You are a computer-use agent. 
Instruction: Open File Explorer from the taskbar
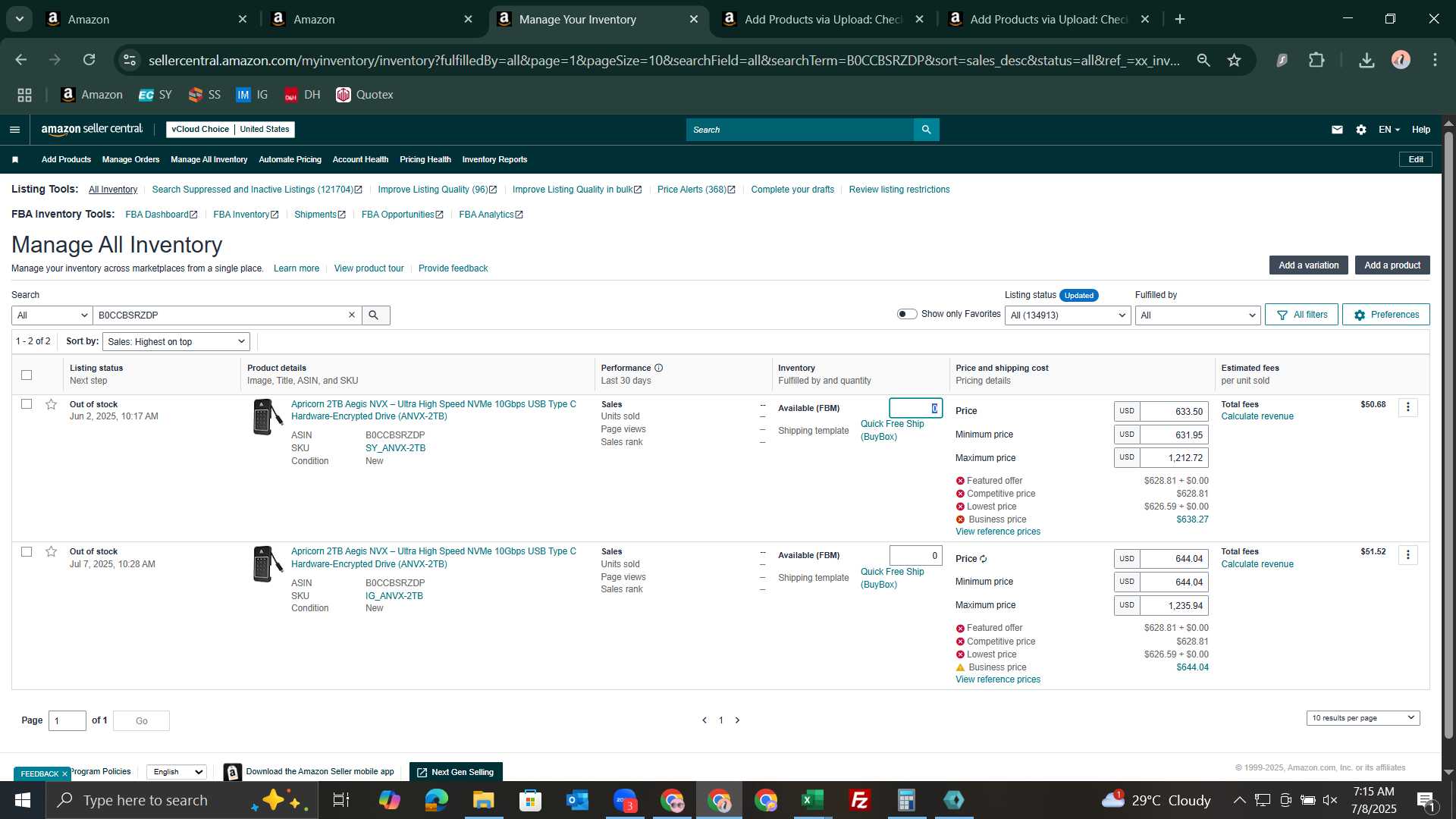coord(484,800)
